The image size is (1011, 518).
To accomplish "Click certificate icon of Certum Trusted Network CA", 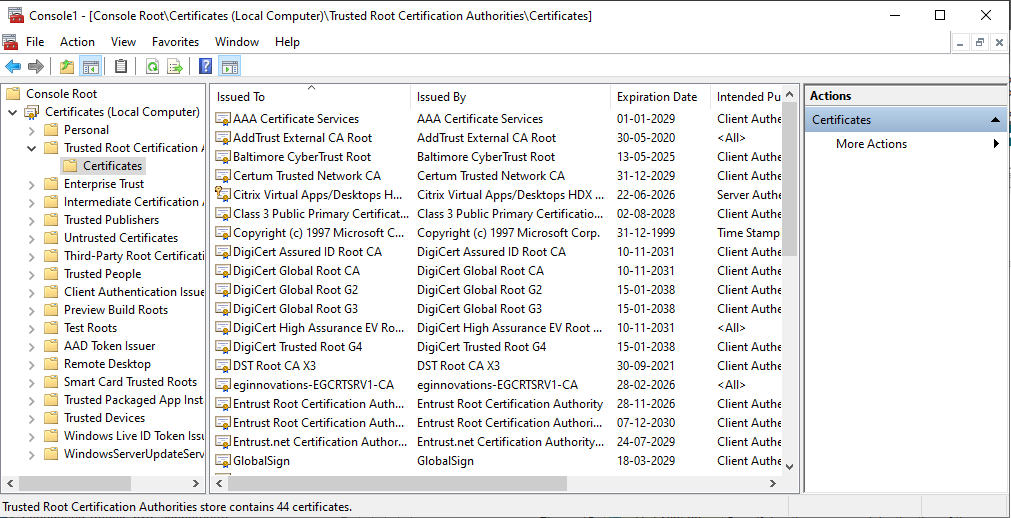I will pos(222,175).
